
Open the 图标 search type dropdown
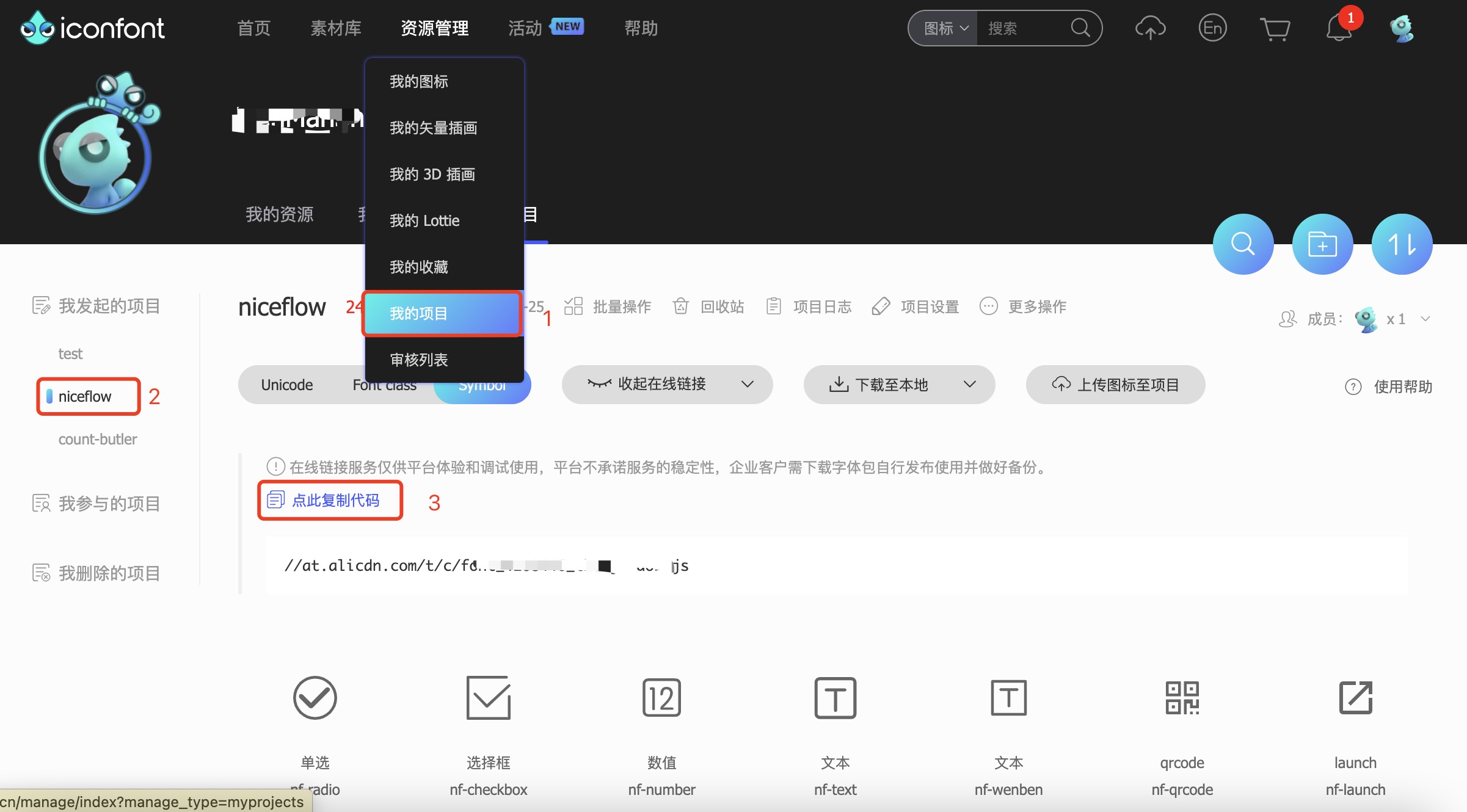(x=945, y=28)
